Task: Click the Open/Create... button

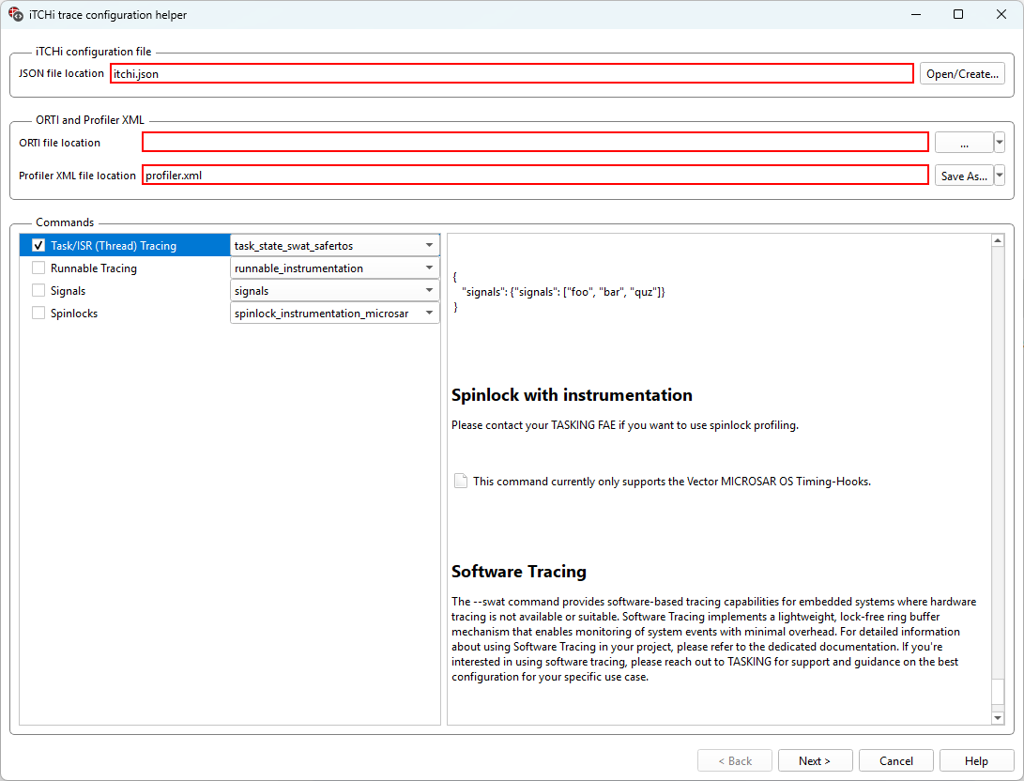Action: (x=961, y=74)
